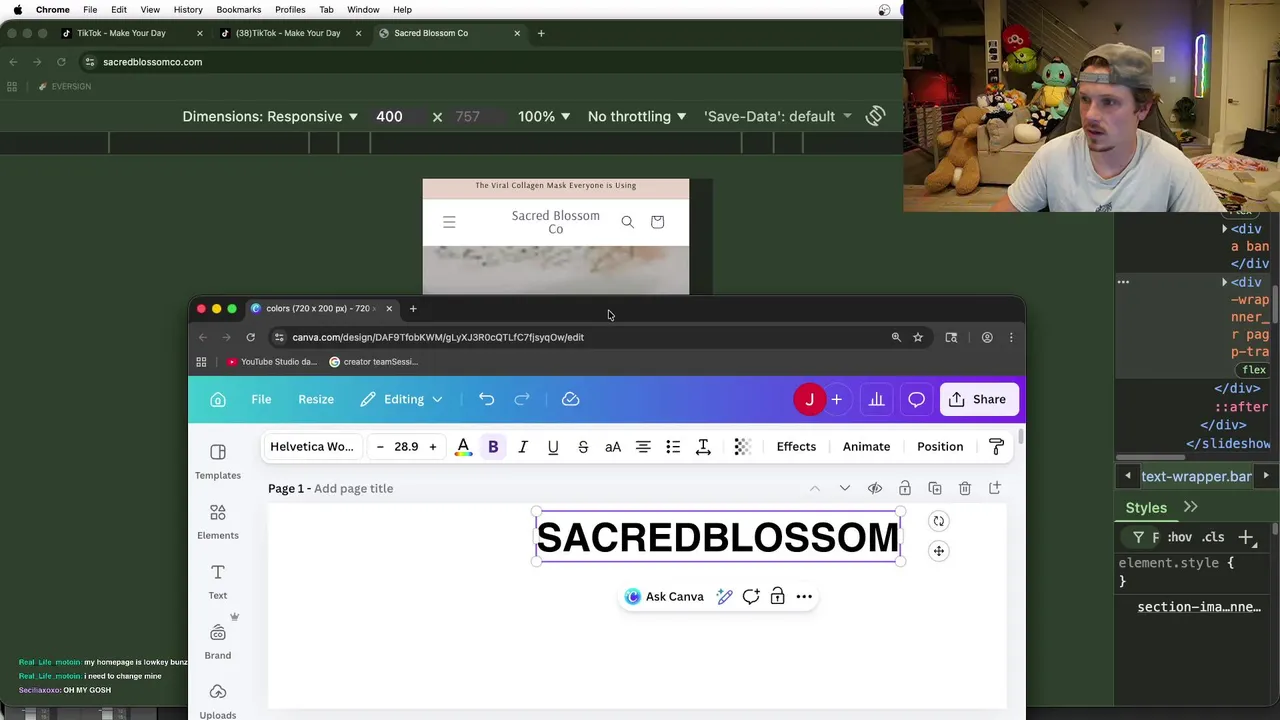Open the transparency checkerboard icon
The image size is (1280, 720).
point(742,447)
